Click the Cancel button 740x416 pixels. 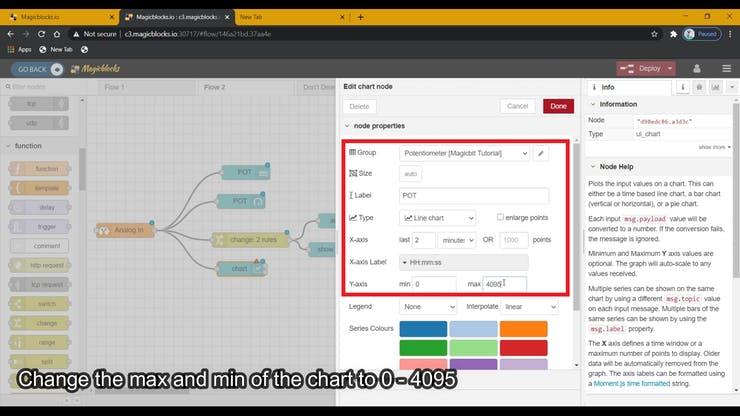click(x=517, y=106)
